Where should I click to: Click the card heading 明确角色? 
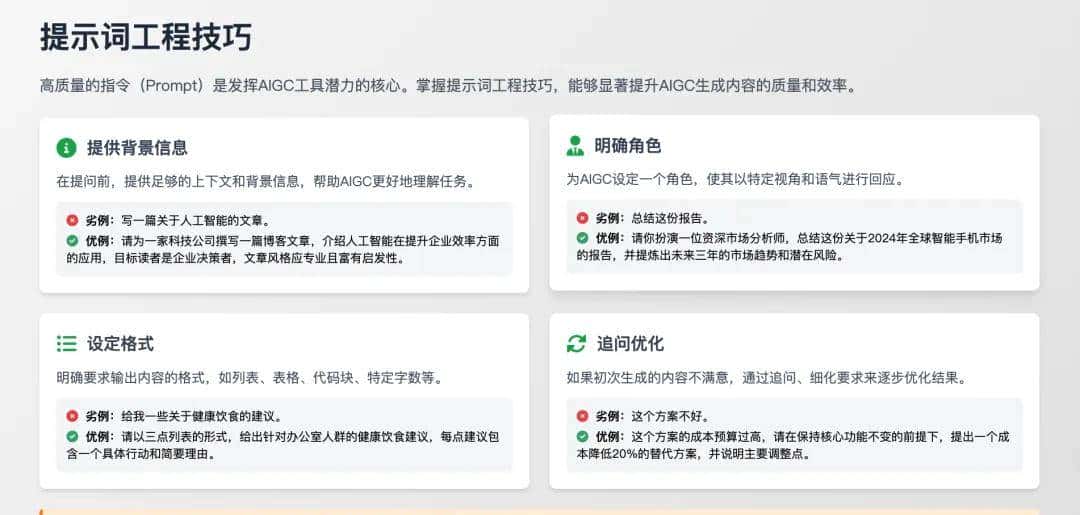tap(627, 145)
